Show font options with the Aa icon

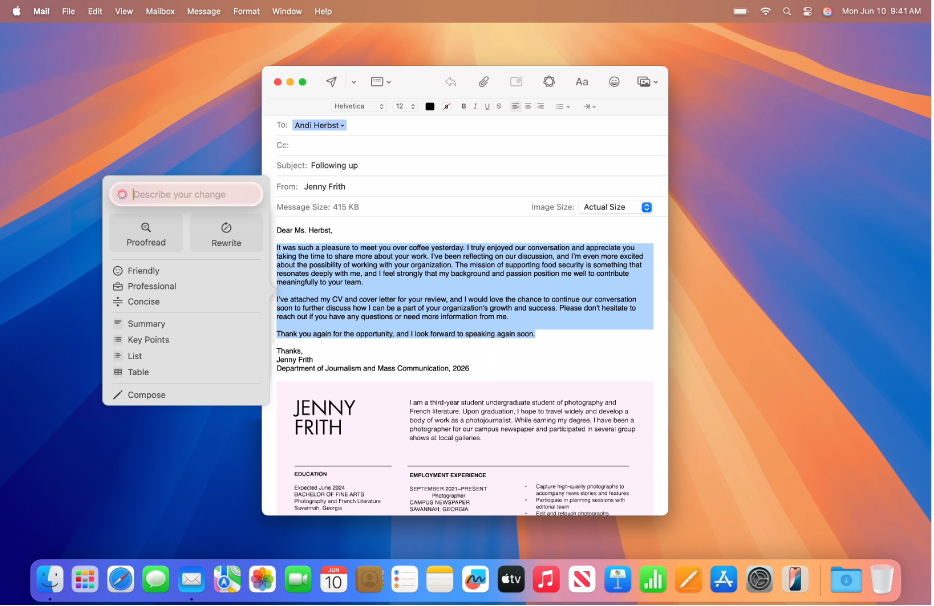pos(581,82)
